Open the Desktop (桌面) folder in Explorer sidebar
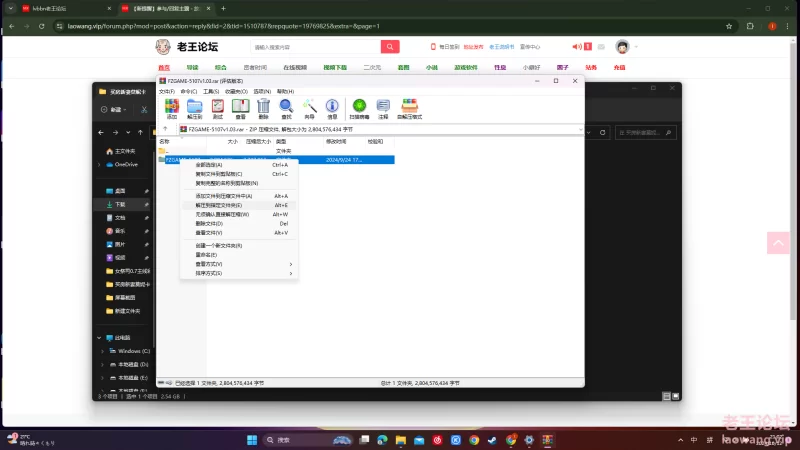The height and width of the screenshot is (450, 800). [122, 191]
